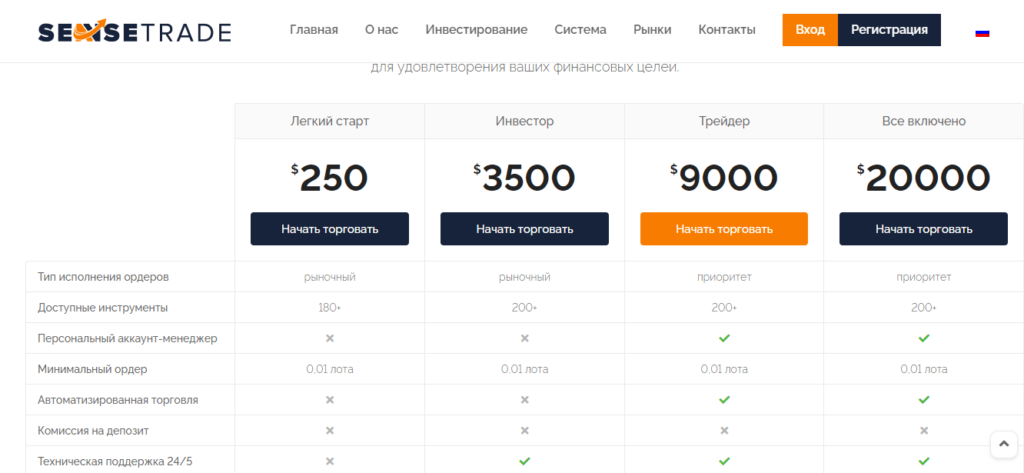Open the Инвестирование menu

pyautogui.click(x=476, y=29)
